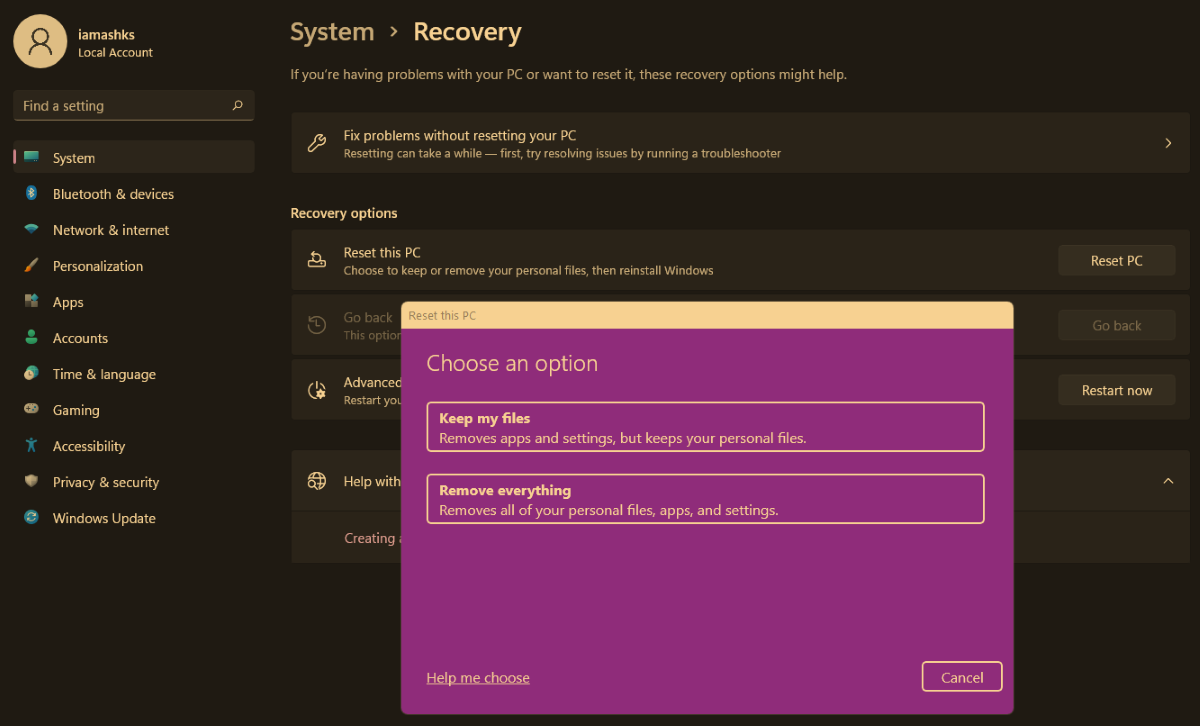Click the Choose an option heading

(x=512, y=364)
